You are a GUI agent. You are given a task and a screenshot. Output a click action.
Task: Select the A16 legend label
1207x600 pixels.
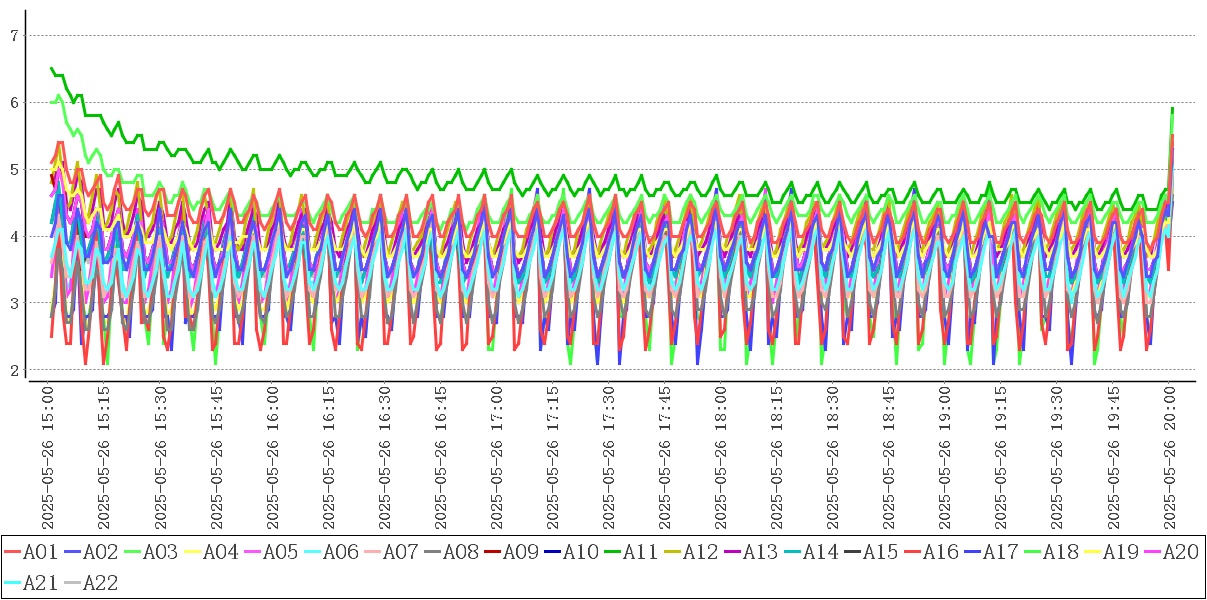tap(930, 552)
